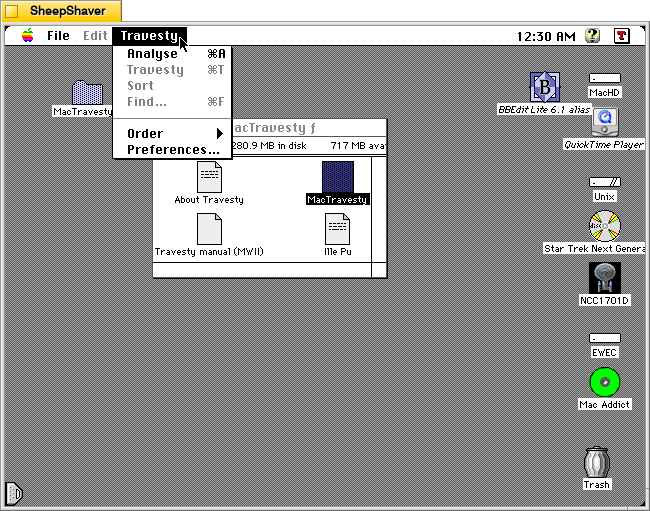The height and width of the screenshot is (511, 650).
Task: Select MacTravesty folder icon on desktop
Action: pos(87,92)
